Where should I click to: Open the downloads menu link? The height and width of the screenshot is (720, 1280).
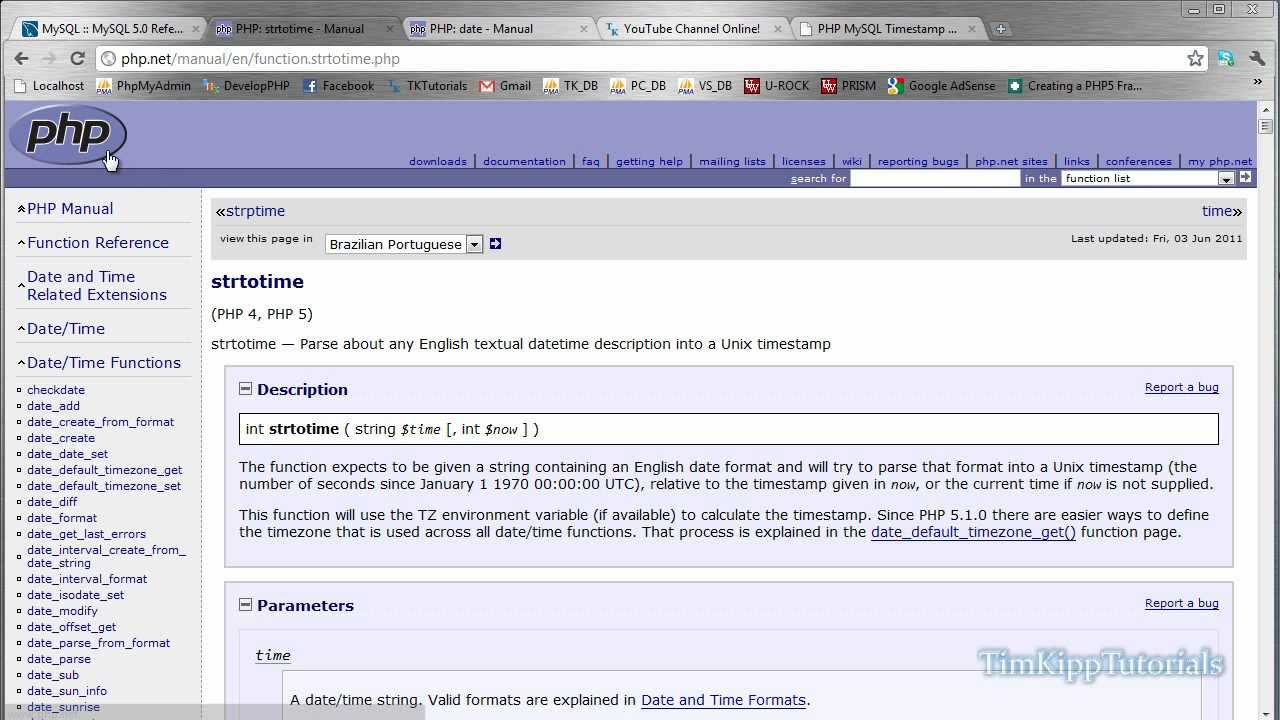coord(438,161)
